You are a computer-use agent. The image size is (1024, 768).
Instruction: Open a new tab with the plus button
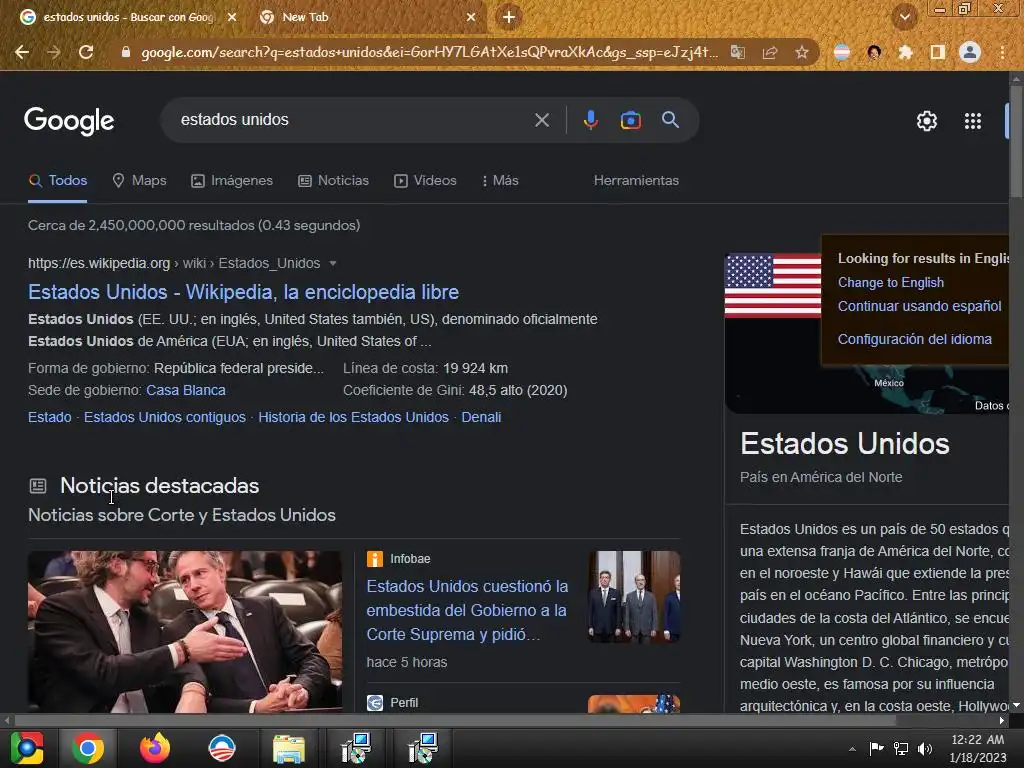(x=509, y=17)
